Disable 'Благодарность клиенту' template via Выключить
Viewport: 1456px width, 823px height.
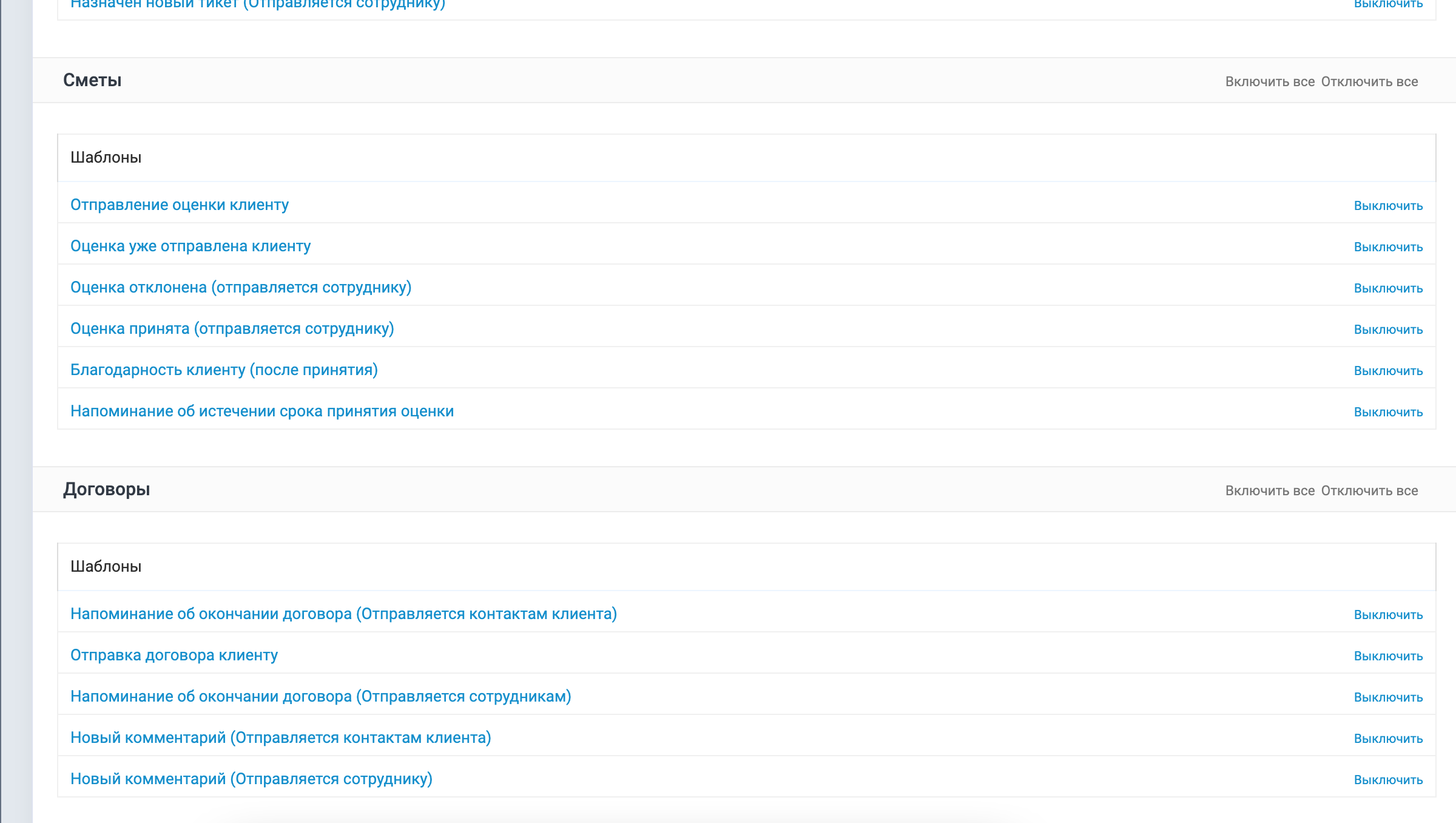(x=1388, y=371)
